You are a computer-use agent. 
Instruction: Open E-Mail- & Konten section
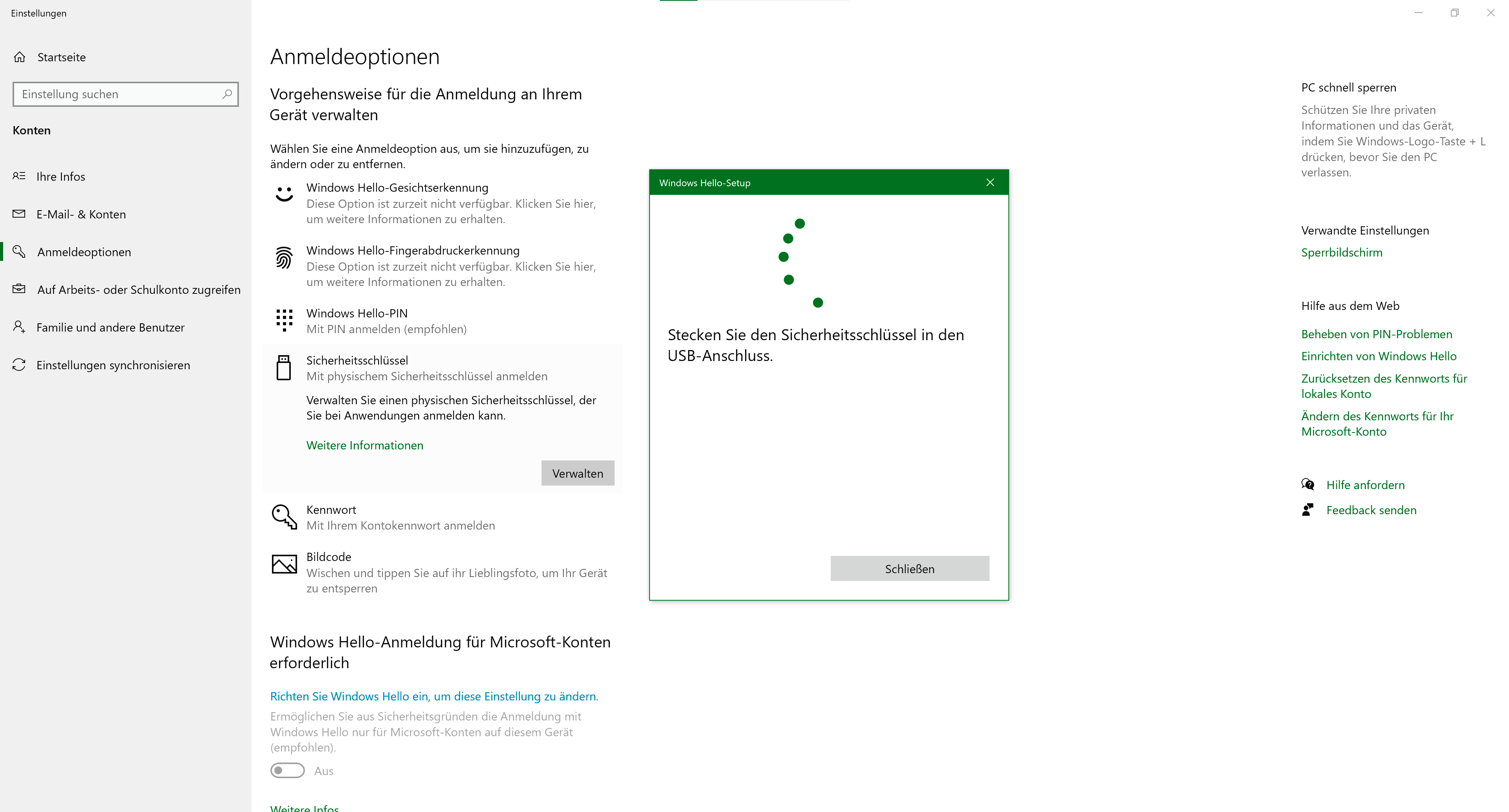coord(81,214)
